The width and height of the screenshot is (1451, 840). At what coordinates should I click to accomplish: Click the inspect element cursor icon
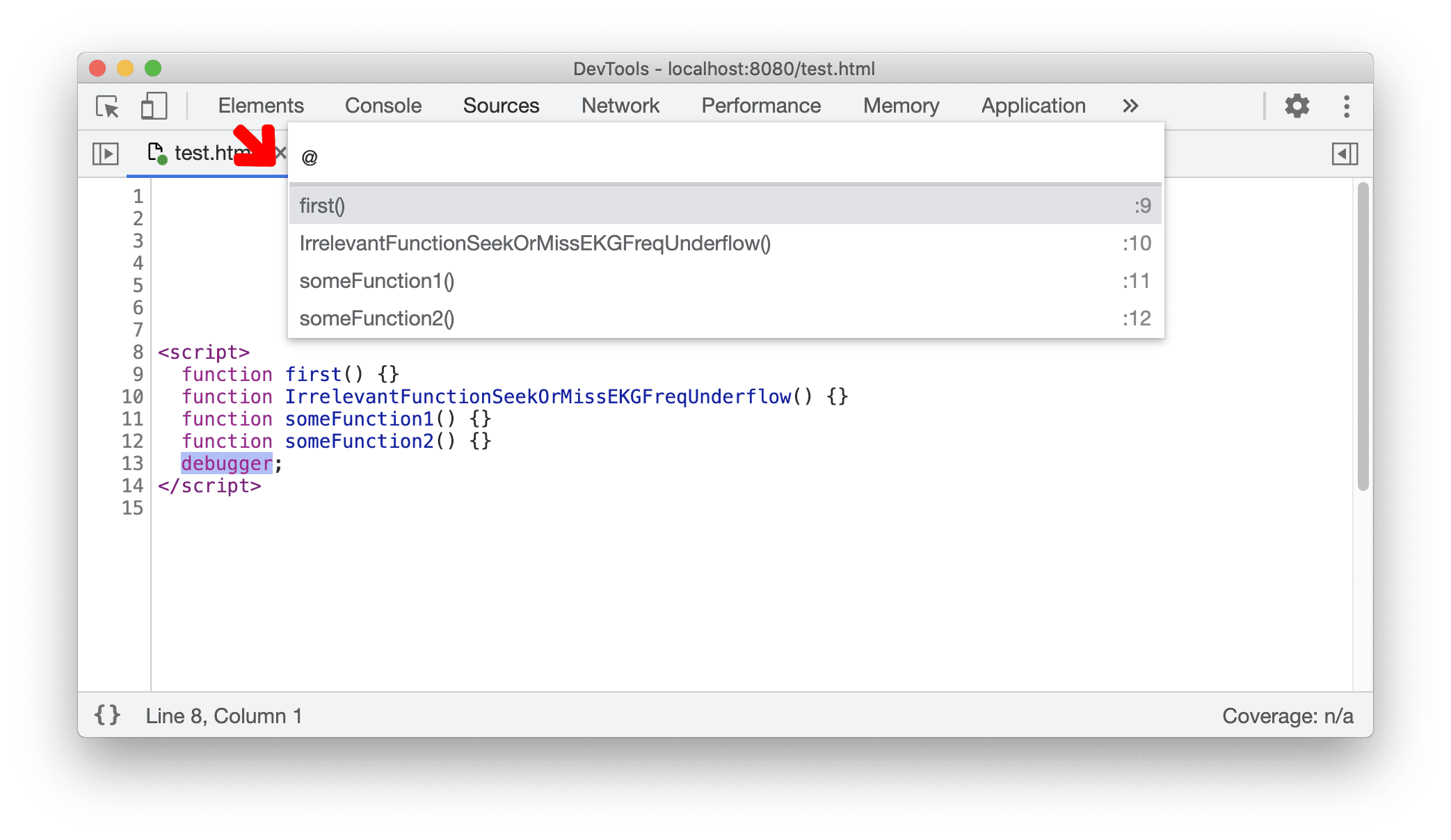(x=108, y=105)
